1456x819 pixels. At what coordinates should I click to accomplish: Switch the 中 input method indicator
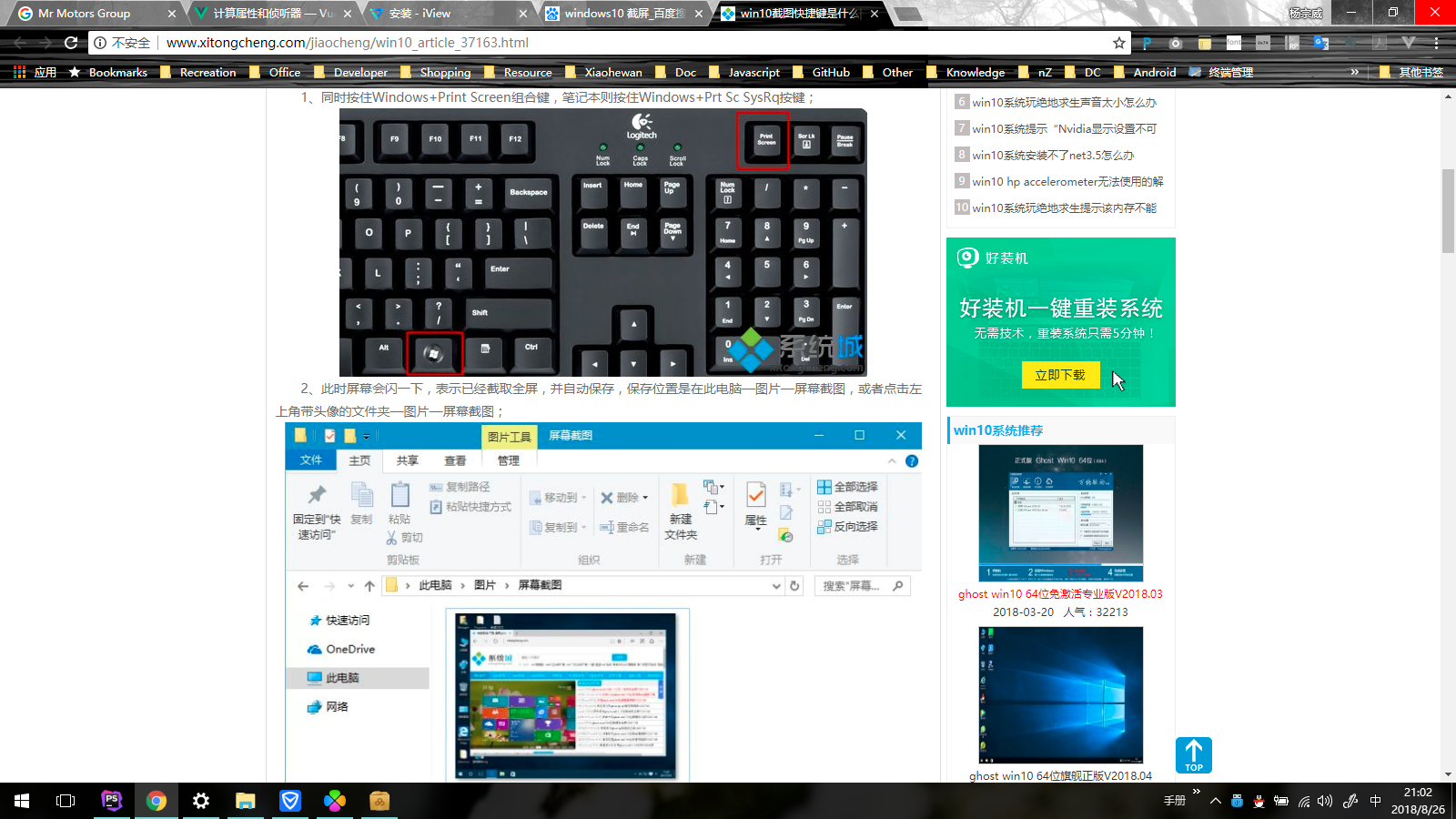[1375, 801]
